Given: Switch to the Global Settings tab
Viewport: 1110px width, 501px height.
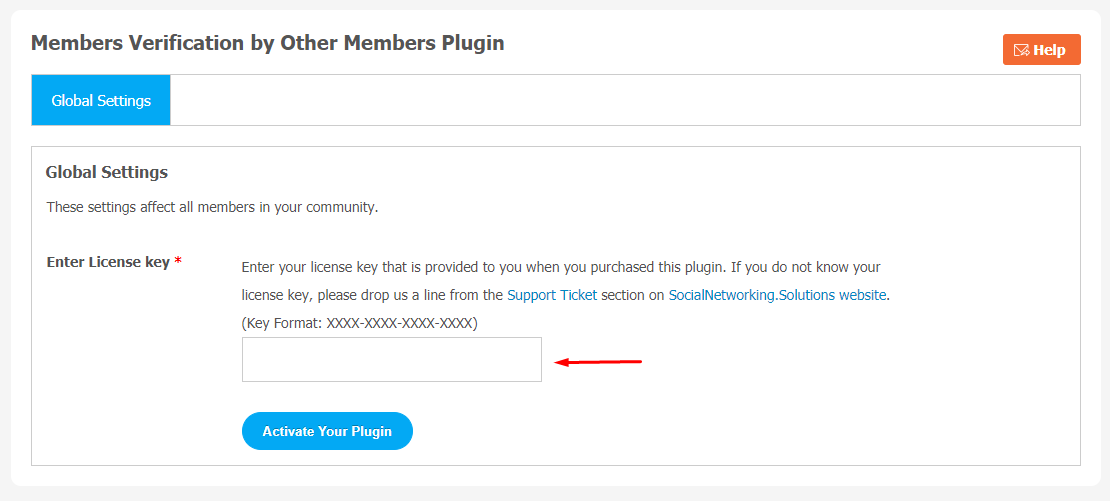Looking at the screenshot, I should tap(101, 100).
